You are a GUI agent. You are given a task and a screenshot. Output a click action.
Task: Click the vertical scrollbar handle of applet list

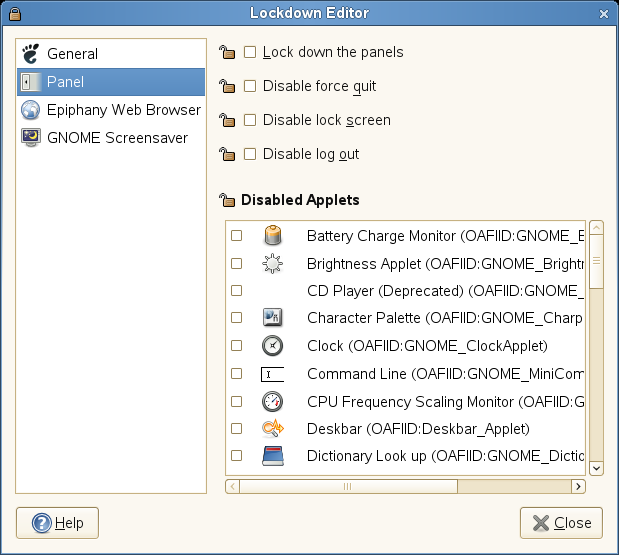pos(596,261)
